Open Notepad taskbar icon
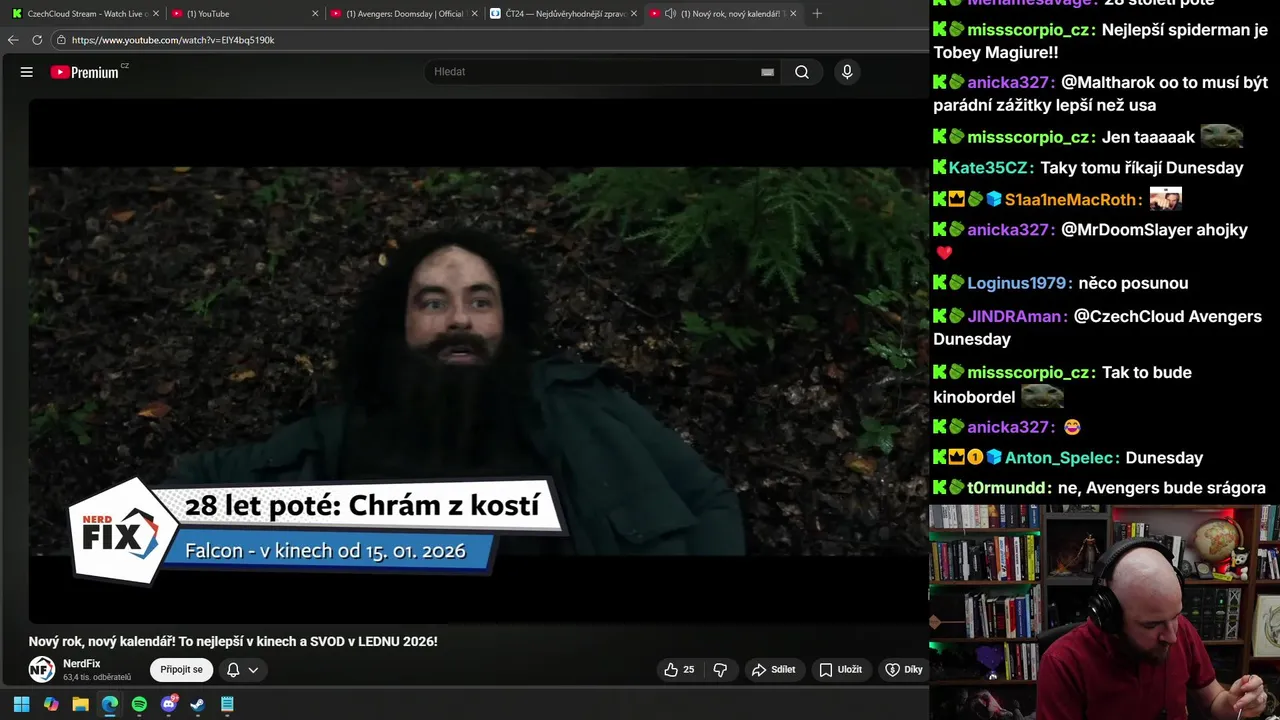1280x720 pixels. pos(227,704)
